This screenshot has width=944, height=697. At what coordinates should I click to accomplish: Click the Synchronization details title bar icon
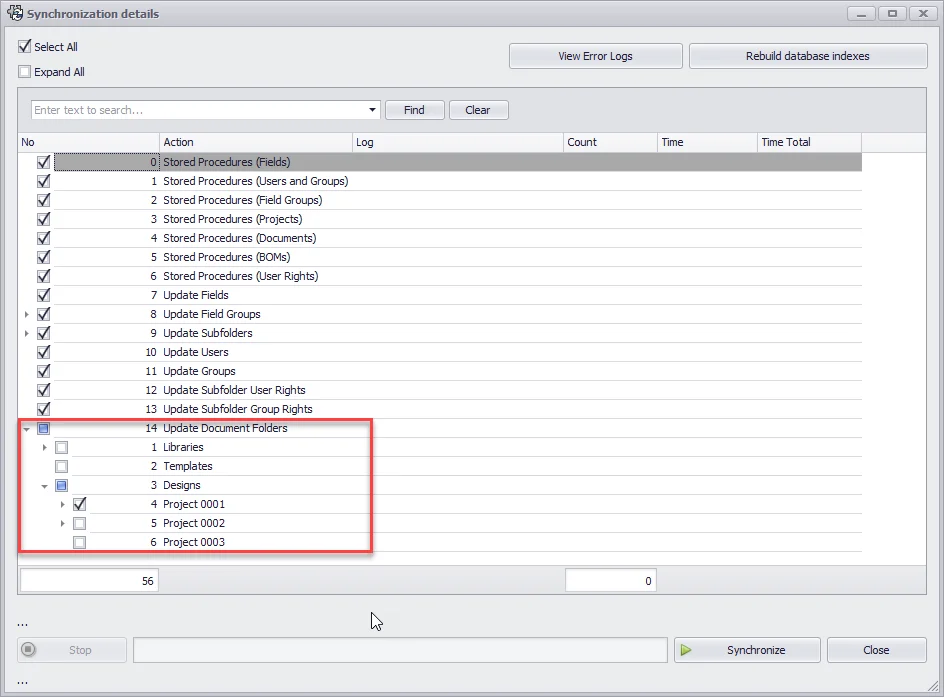click(14, 14)
